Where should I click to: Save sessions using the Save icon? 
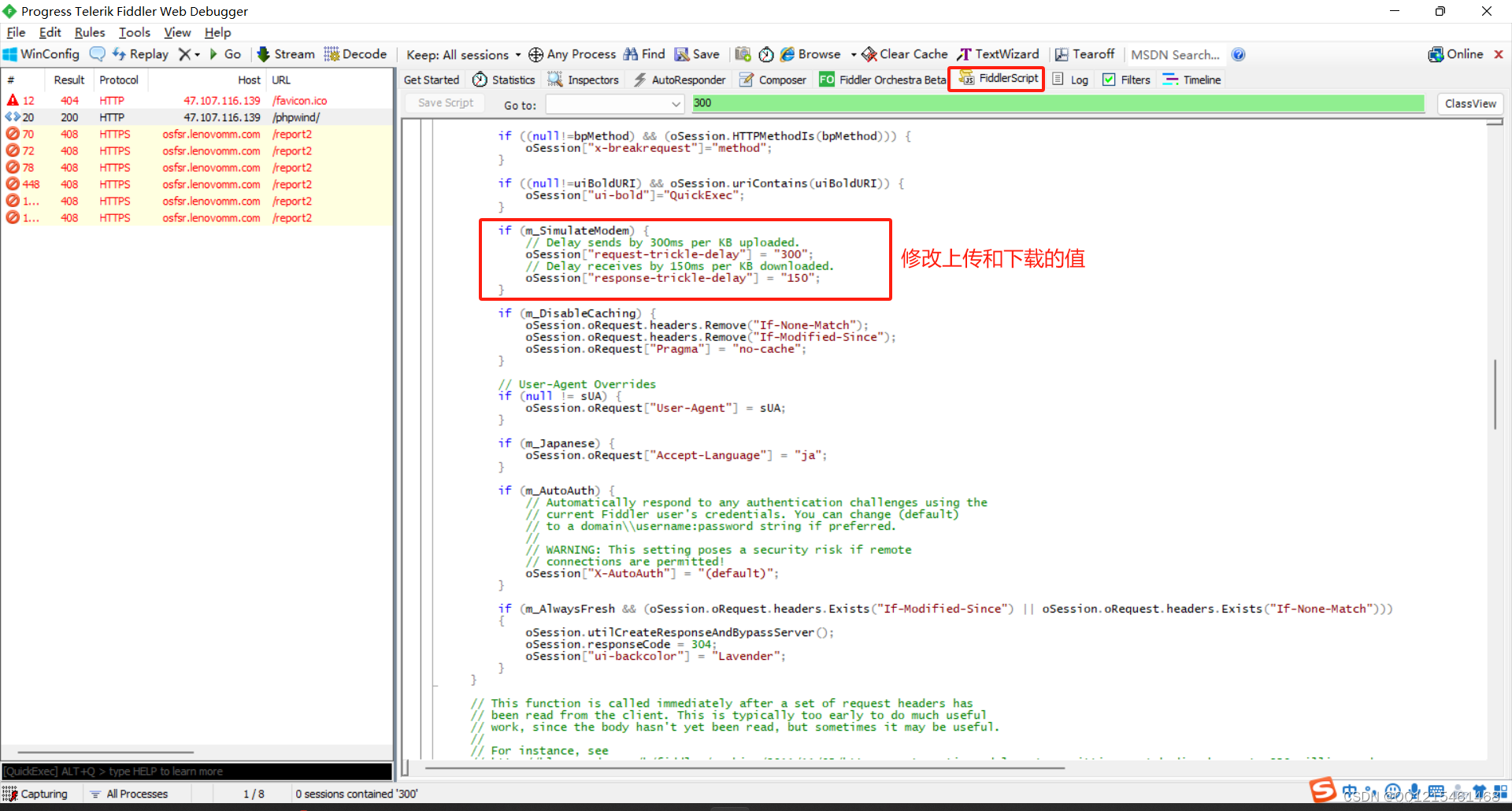(697, 54)
